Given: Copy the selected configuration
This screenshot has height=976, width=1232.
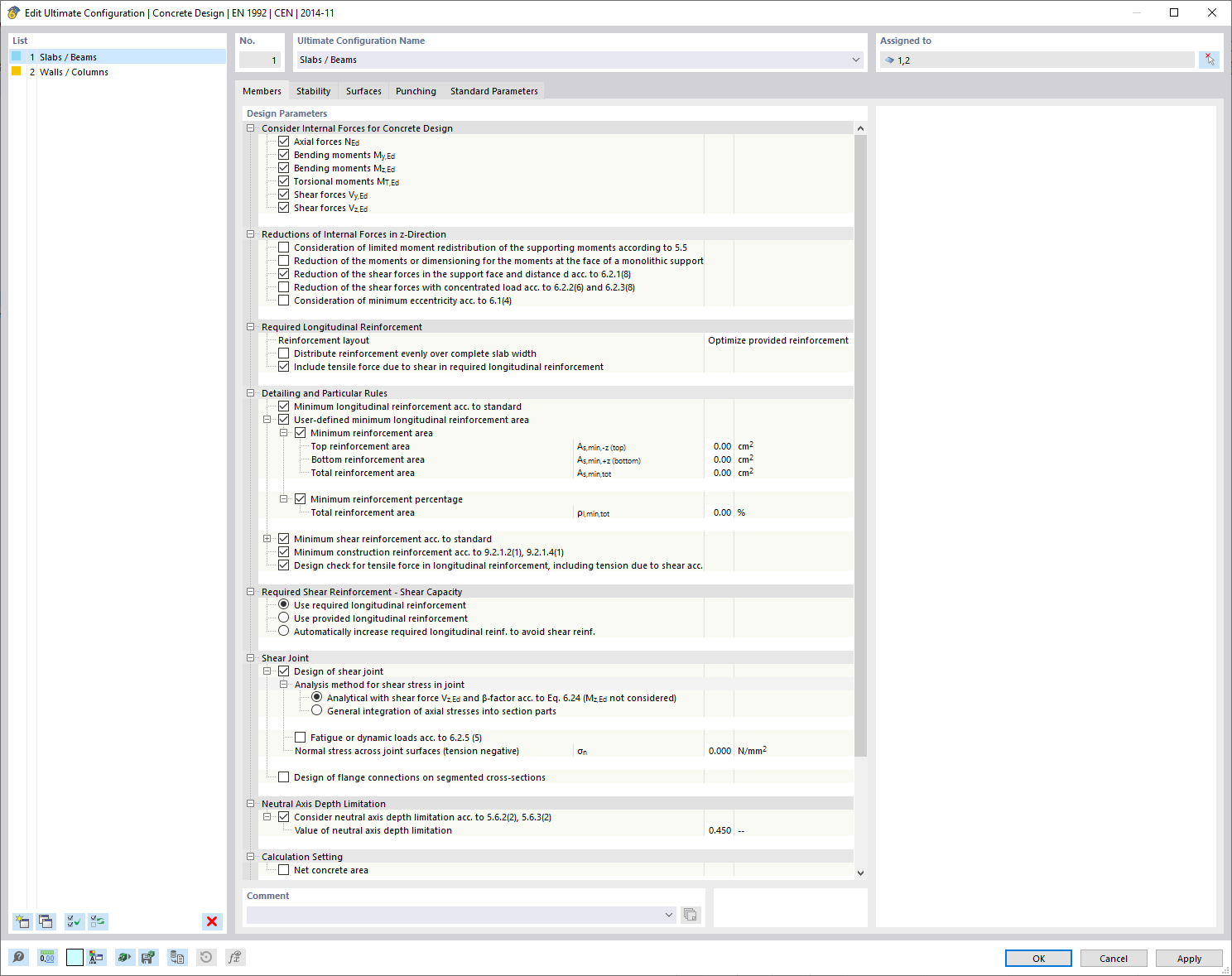Looking at the screenshot, I should [x=46, y=921].
